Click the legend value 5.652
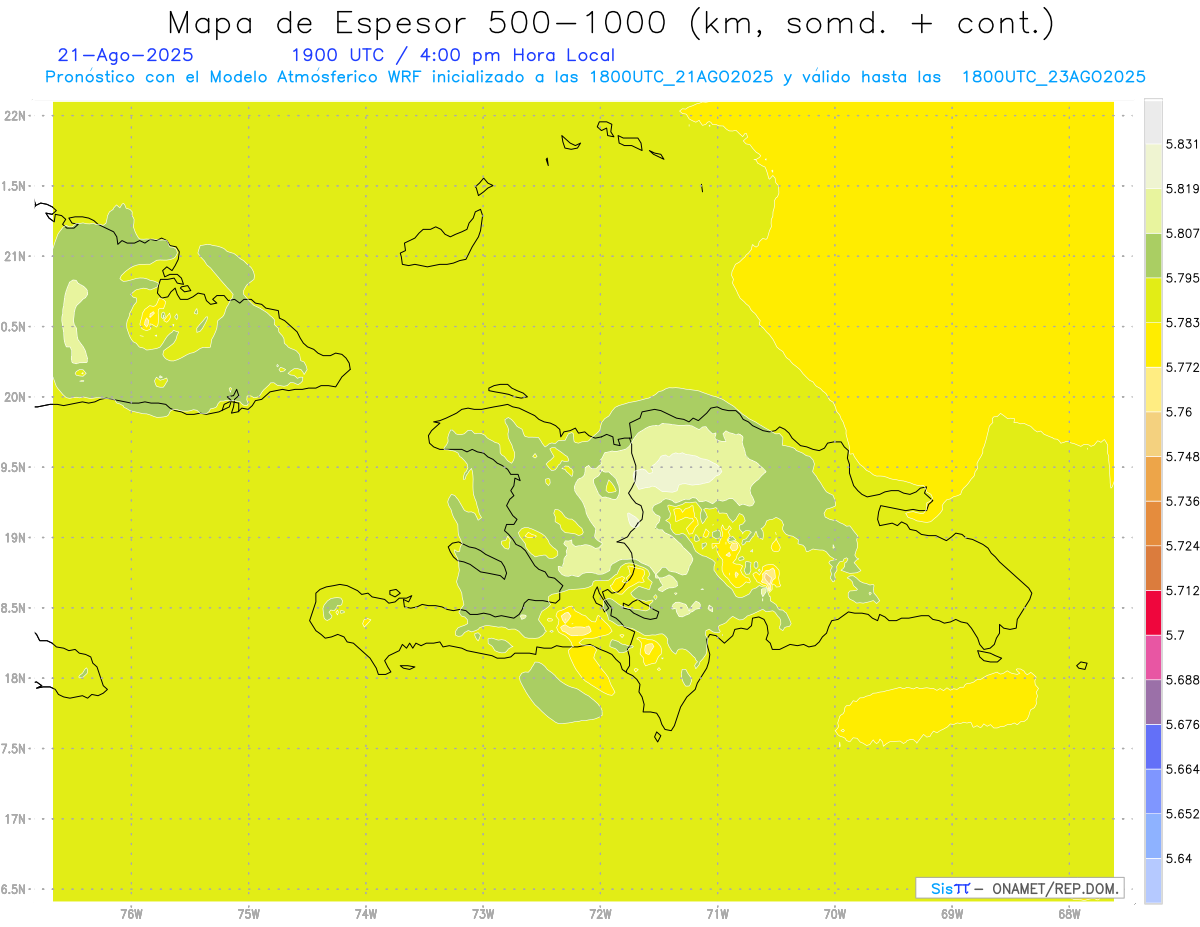The height and width of the screenshot is (927, 1200). pos(1183,813)
